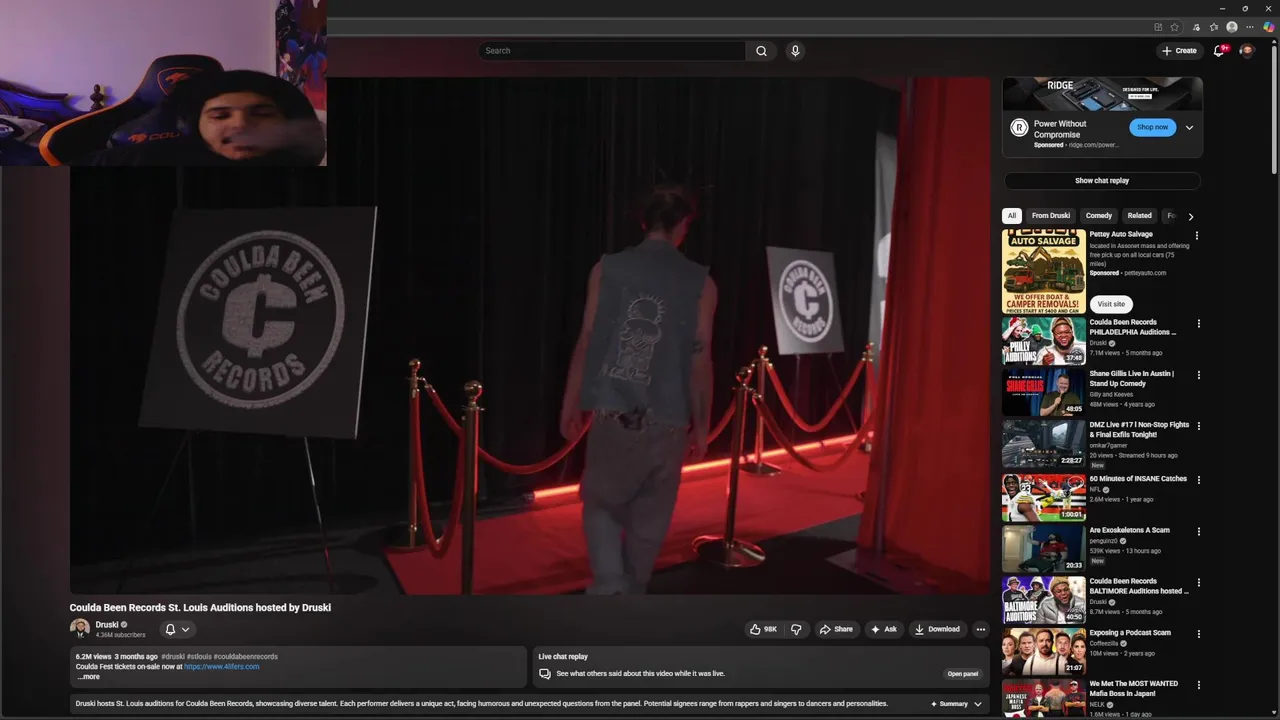Click the Download button
The height and width of the screenshot is (720, 1280).
tap(937, 629)
